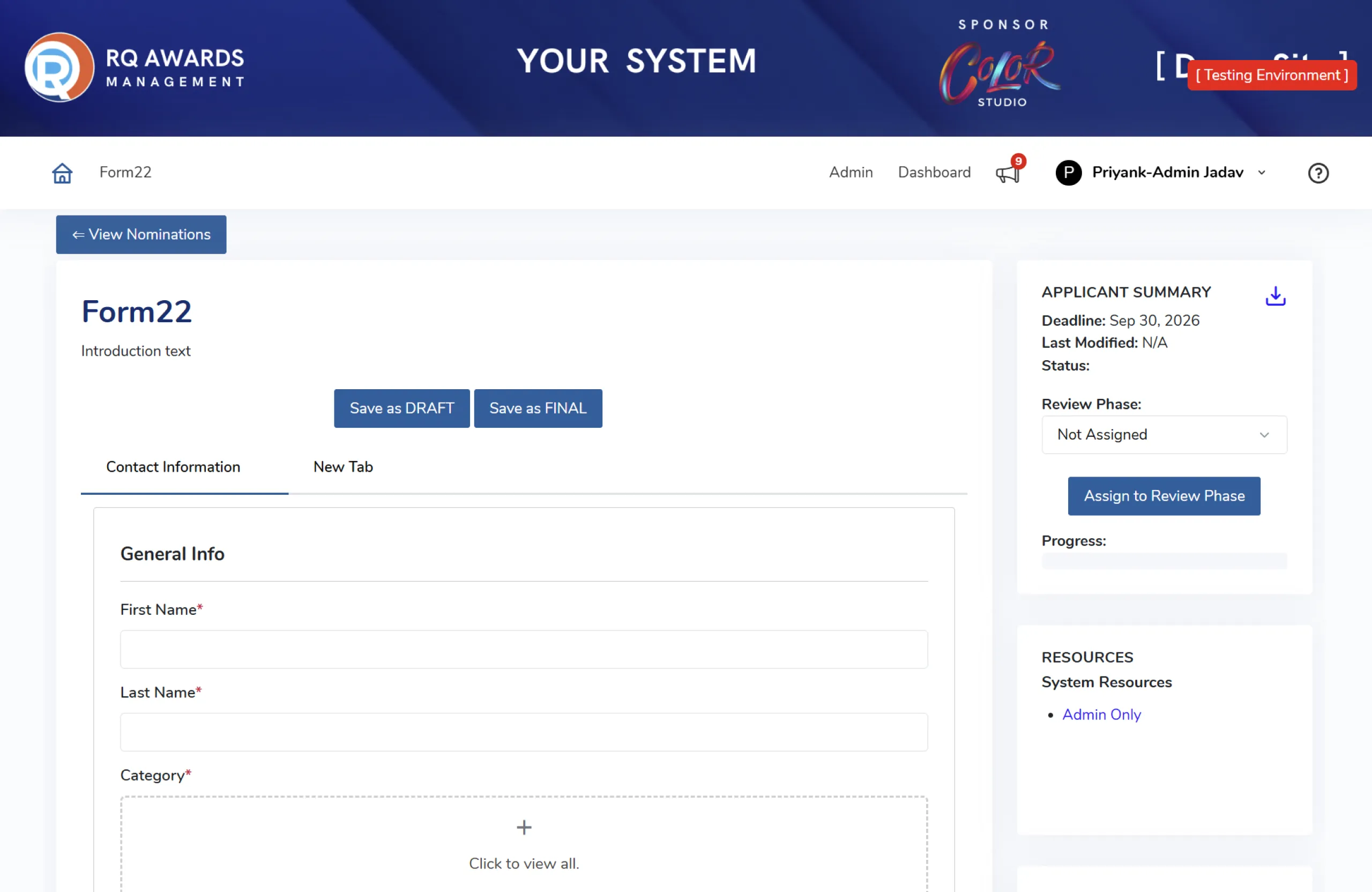This screenshot has width=1372, height=892.
Task: Click Assign to Review Phase button
Action: 1164,496
